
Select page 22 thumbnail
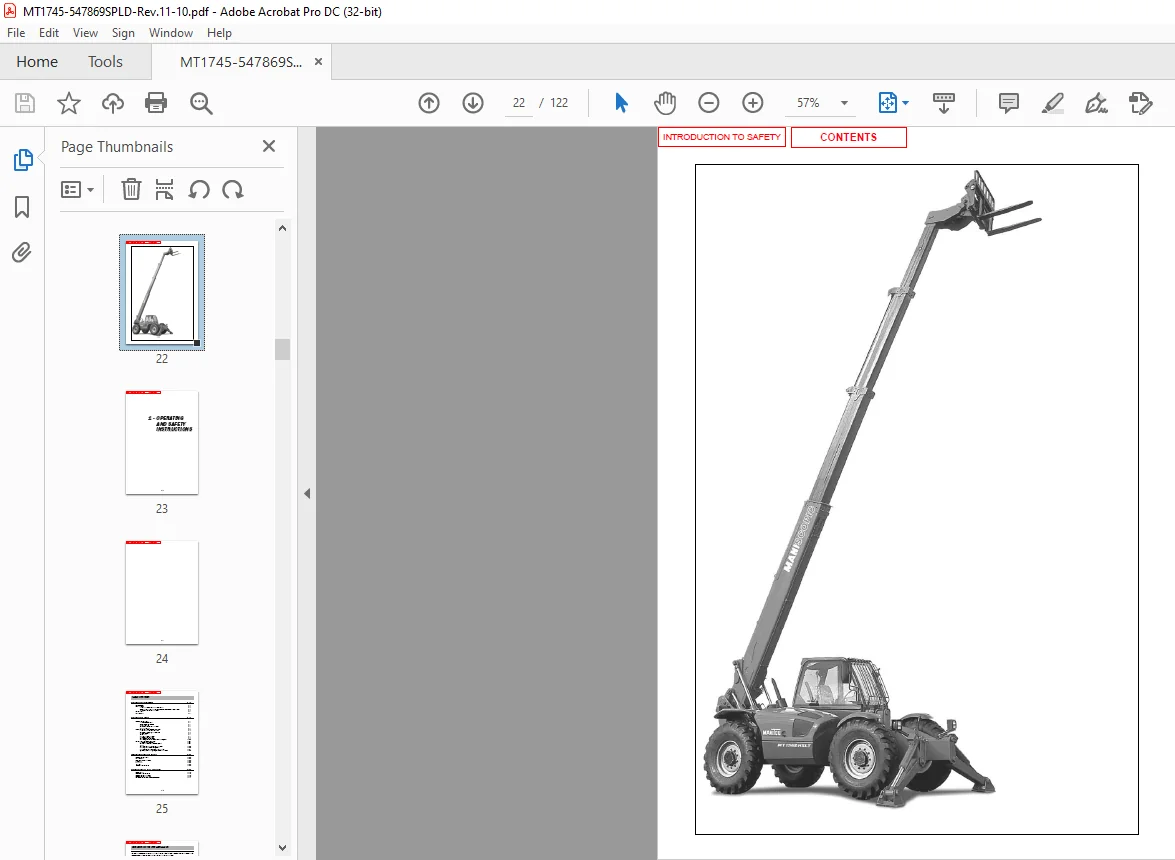pos(162,292)
